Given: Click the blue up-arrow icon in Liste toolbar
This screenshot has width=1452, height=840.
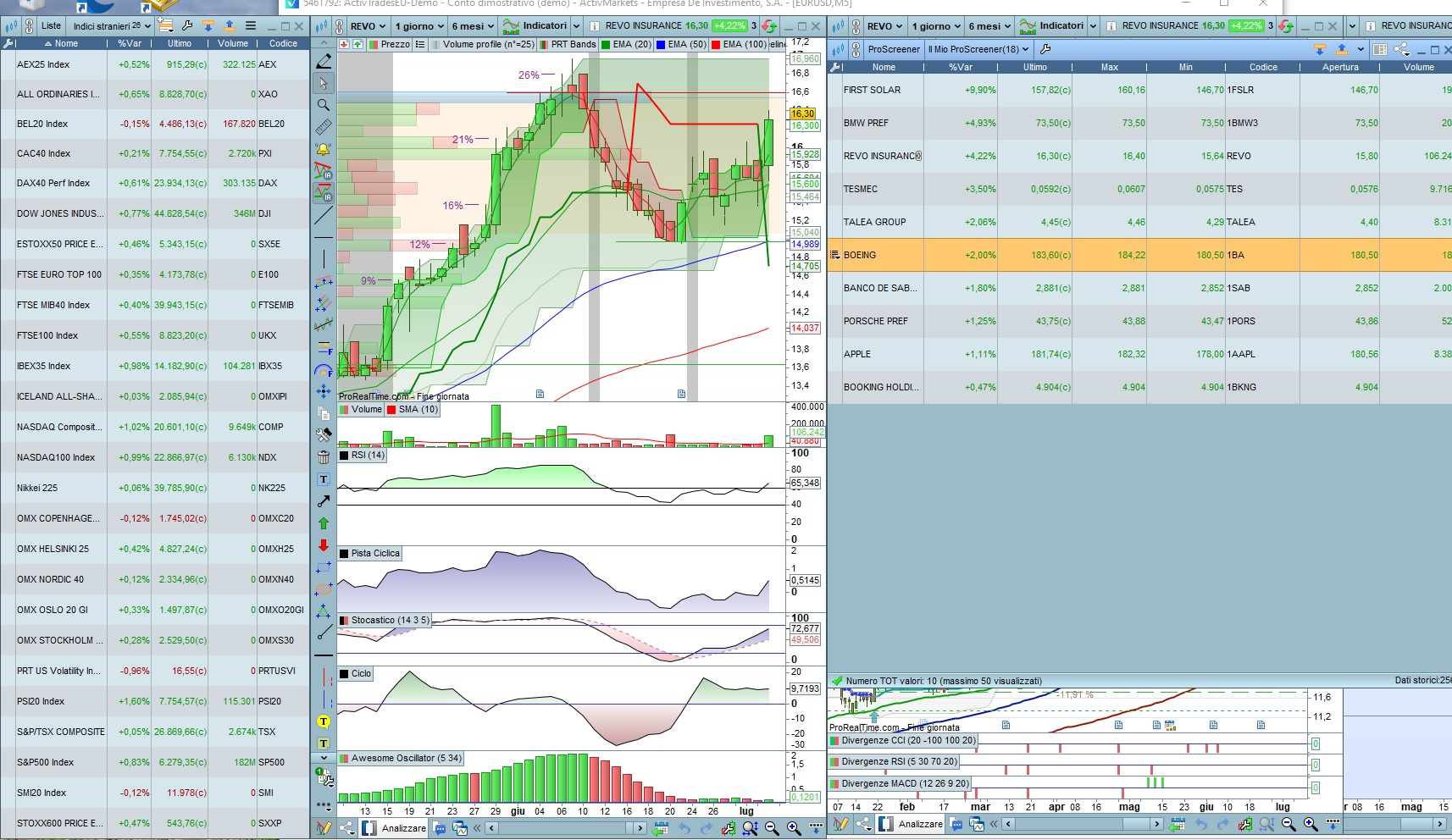Looking at the screenshot, I should click(229, 25).
